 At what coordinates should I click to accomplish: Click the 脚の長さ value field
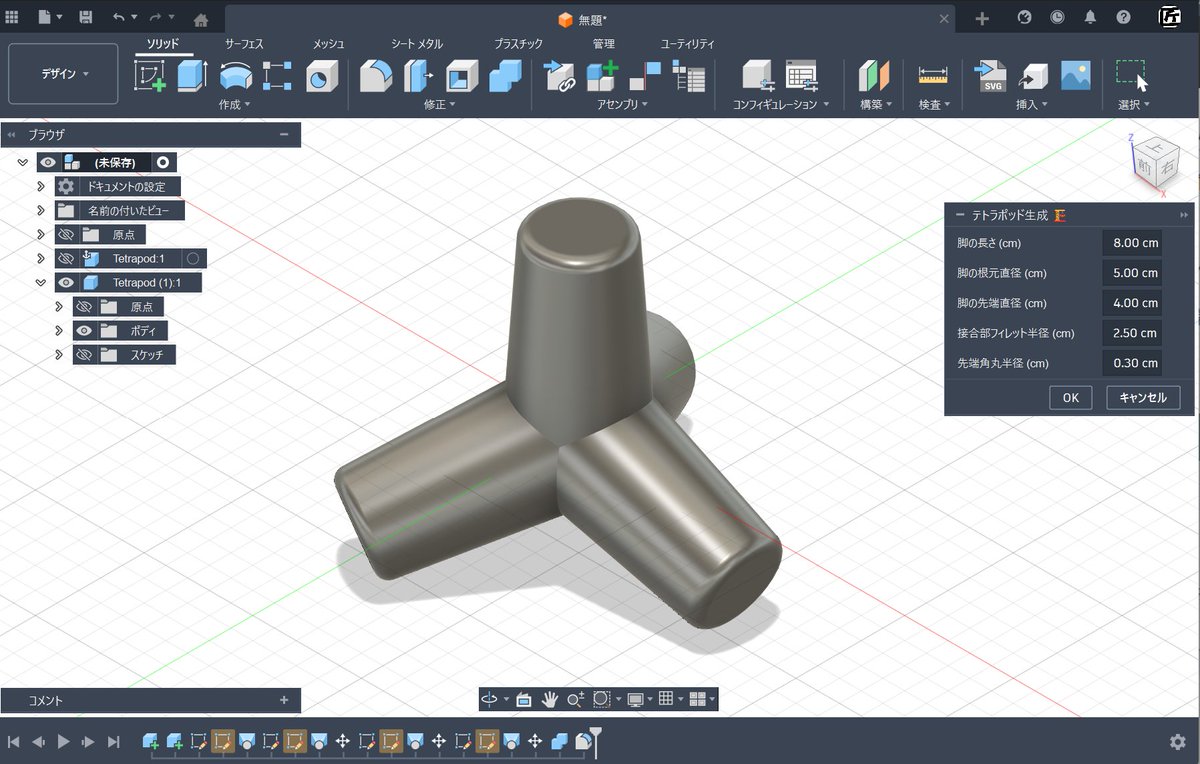click(1132, 243)
